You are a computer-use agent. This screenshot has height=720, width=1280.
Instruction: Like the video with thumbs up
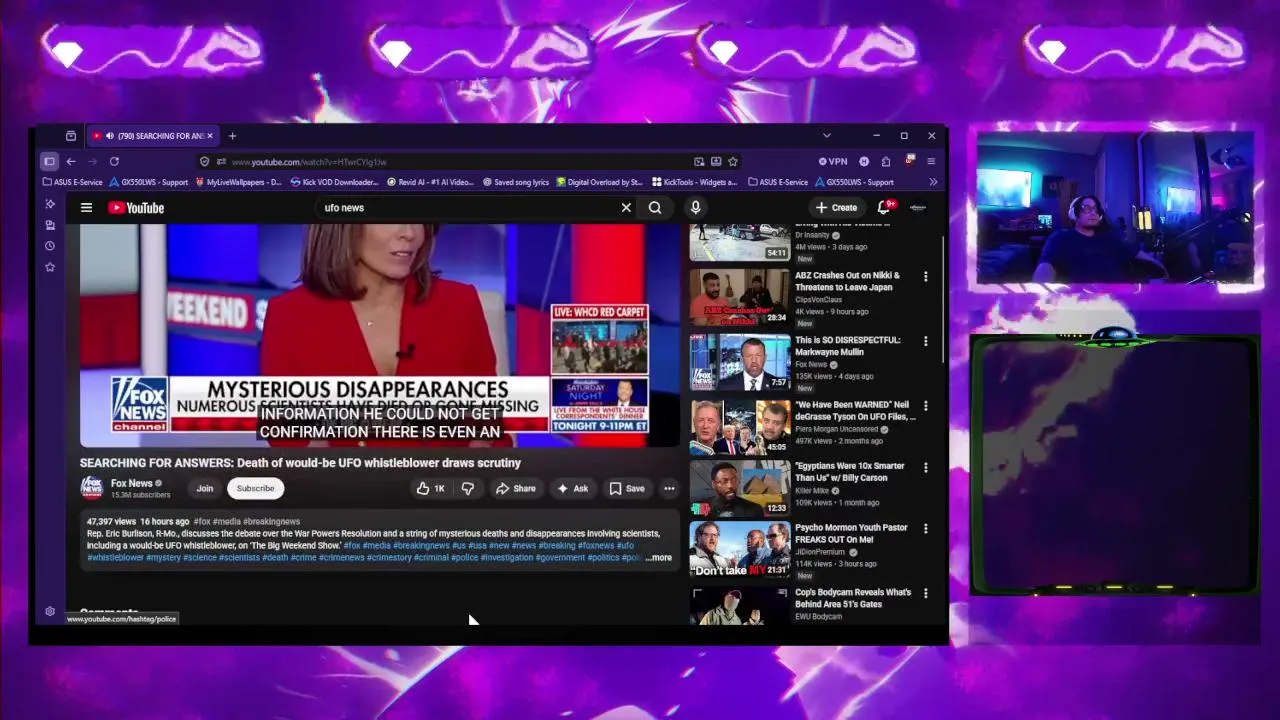click(431, 488)
